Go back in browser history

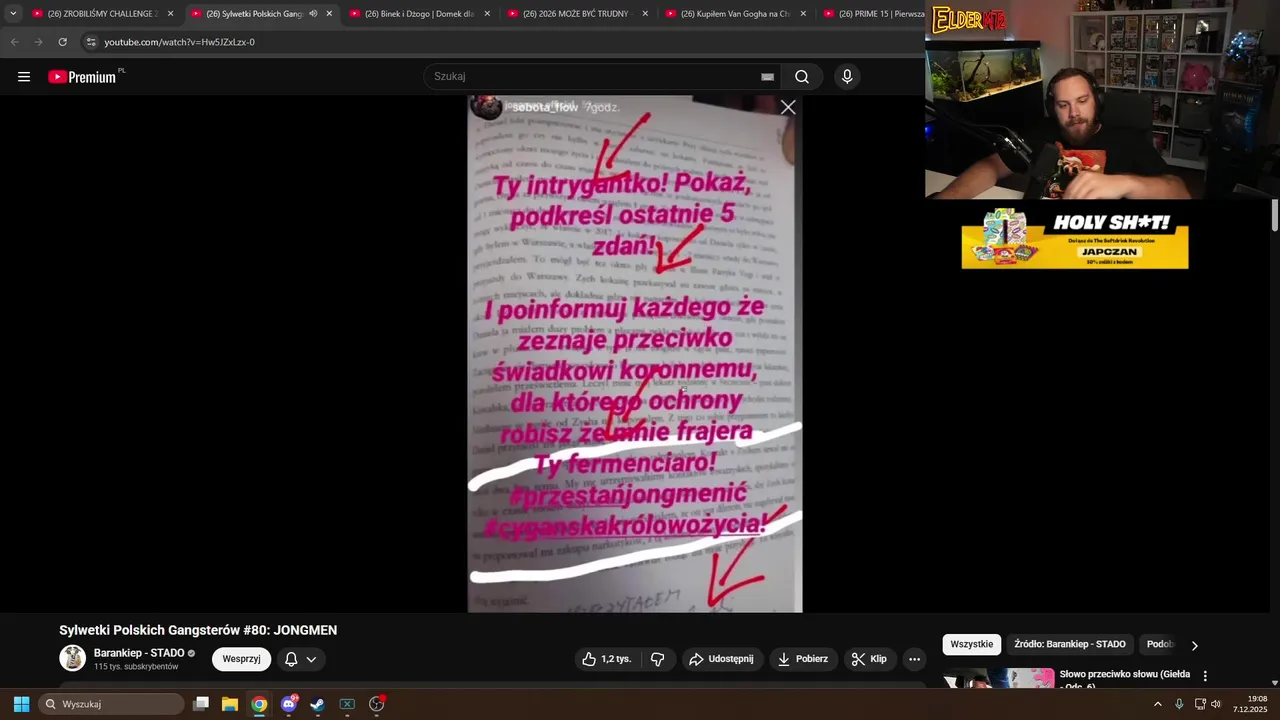point(14,42)
